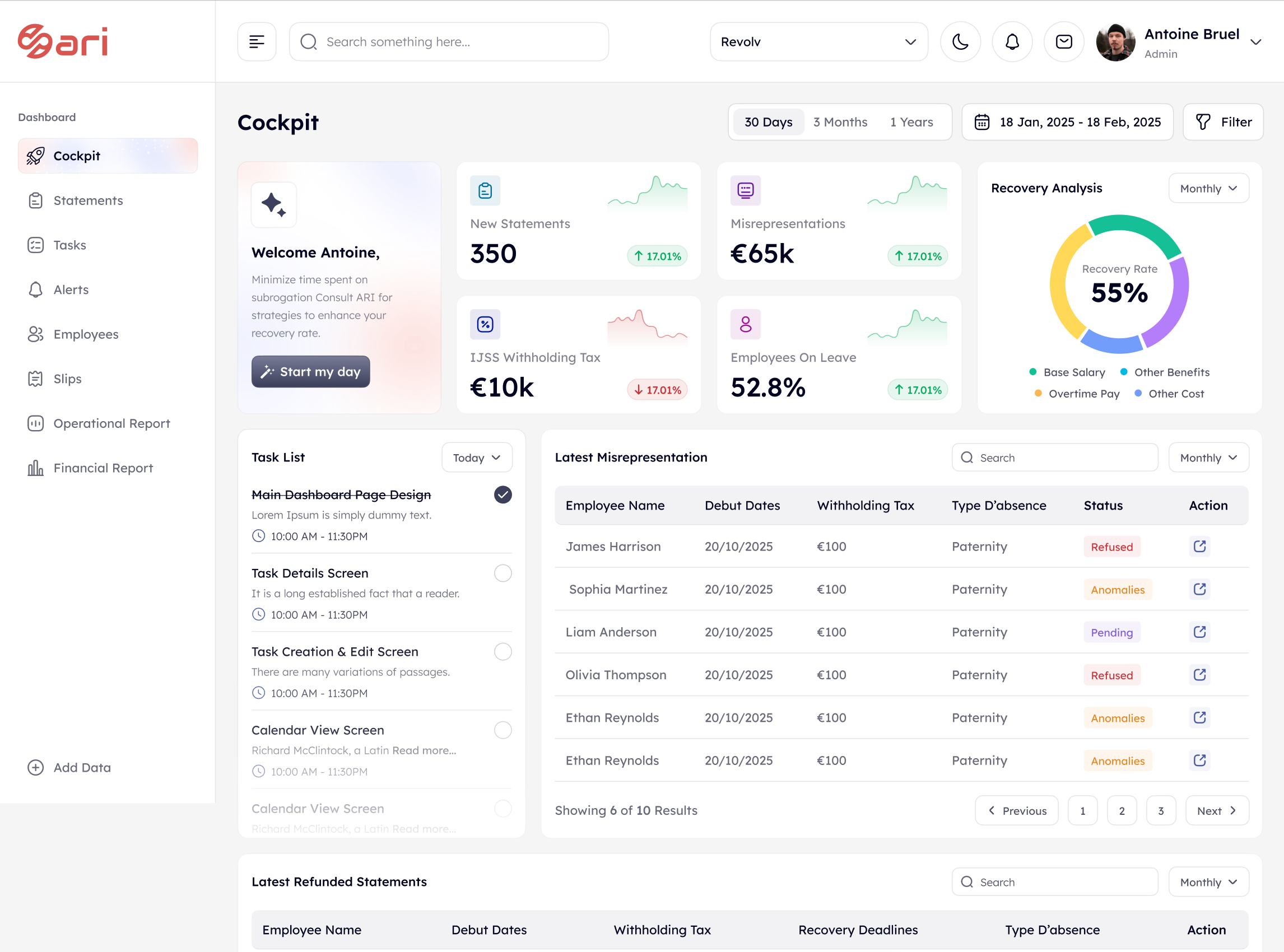Screen dimensions: 1284x952
Task: Click the Latest Misrepresentation search field
Action: point(1054,458)
